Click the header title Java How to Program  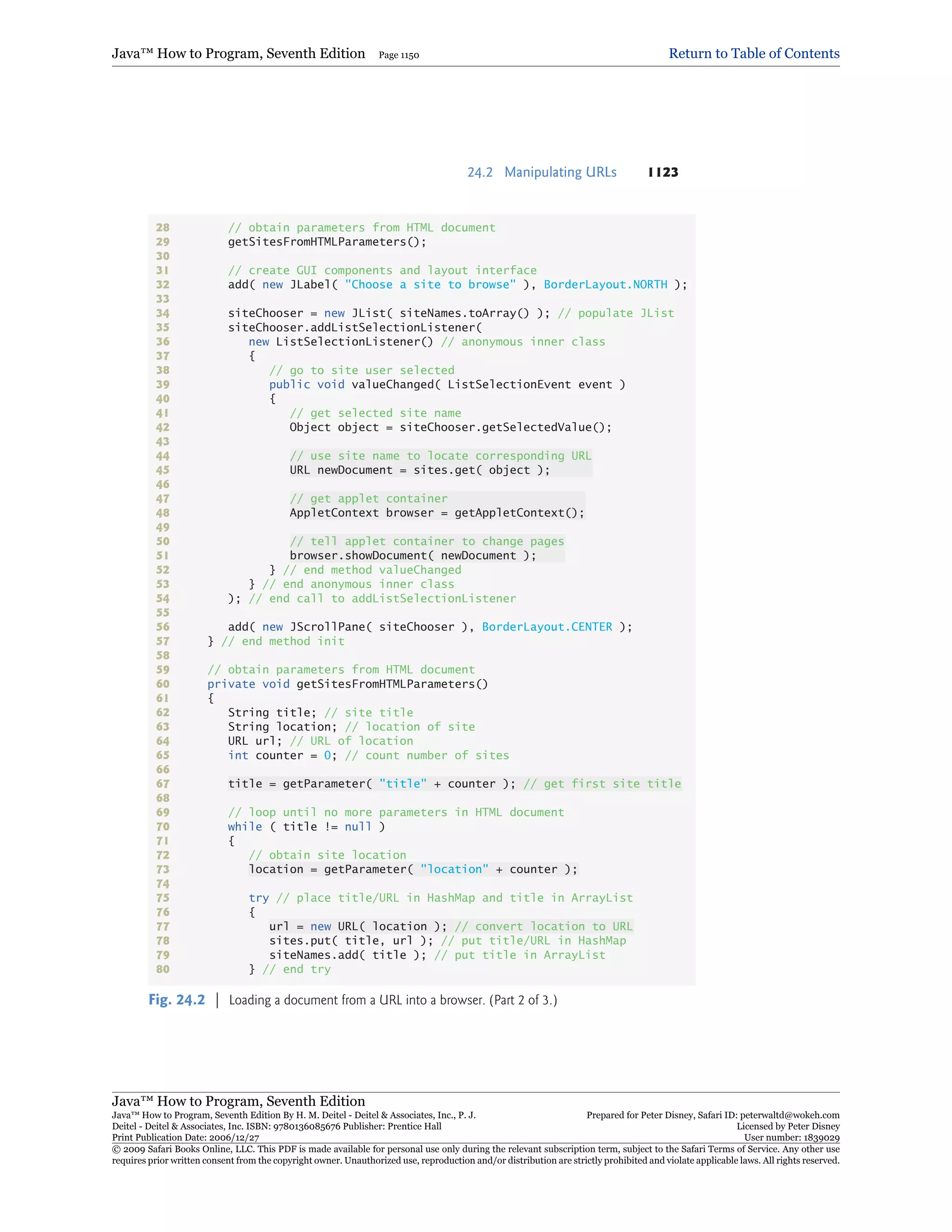(238, 53)
